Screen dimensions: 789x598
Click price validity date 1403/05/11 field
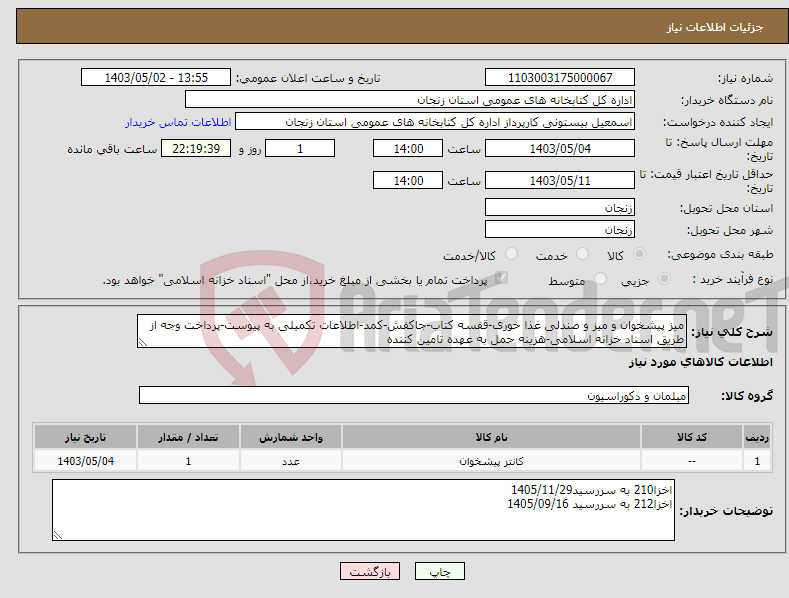(560, 180)
